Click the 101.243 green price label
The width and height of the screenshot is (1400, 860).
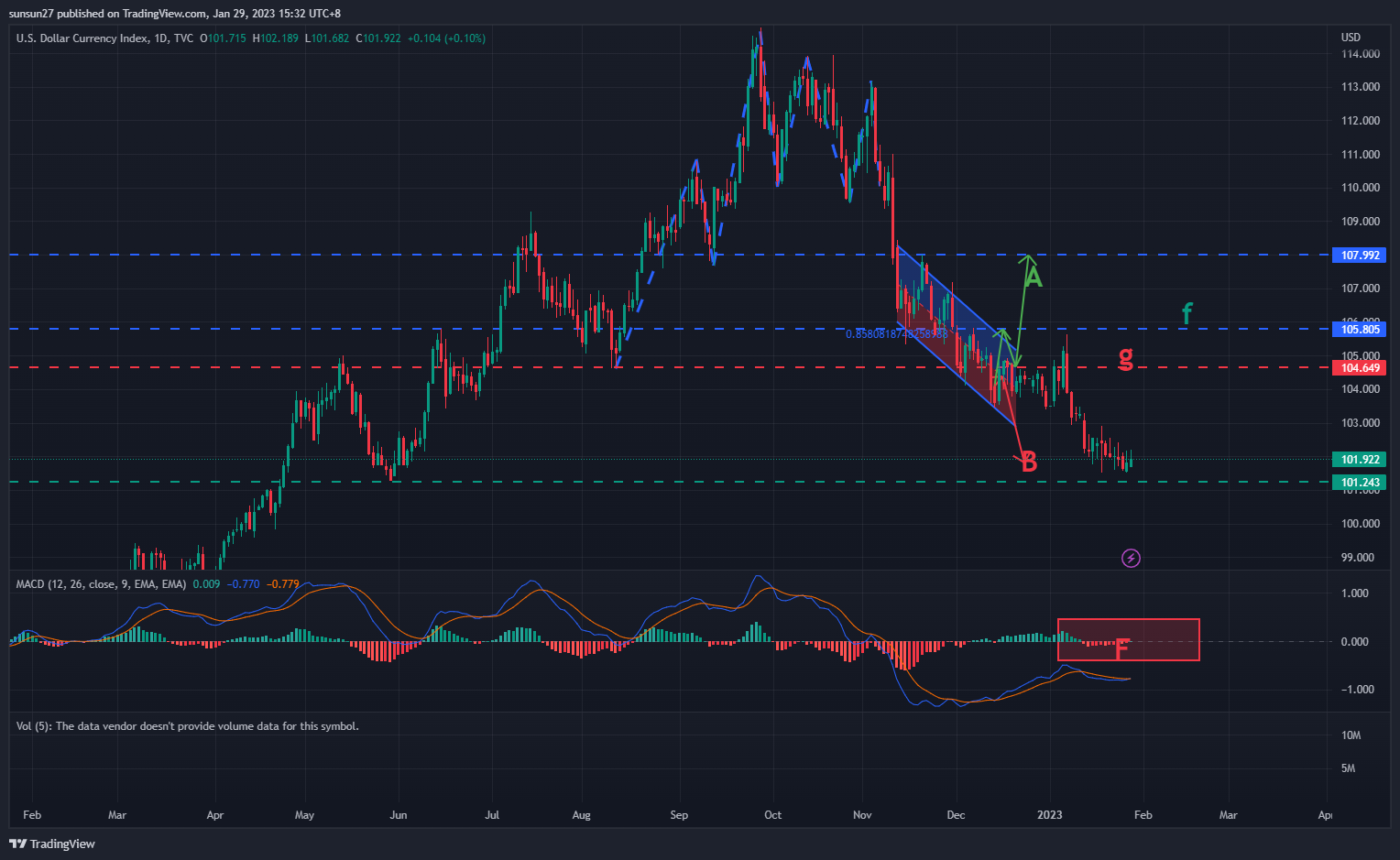(1360, 482)
